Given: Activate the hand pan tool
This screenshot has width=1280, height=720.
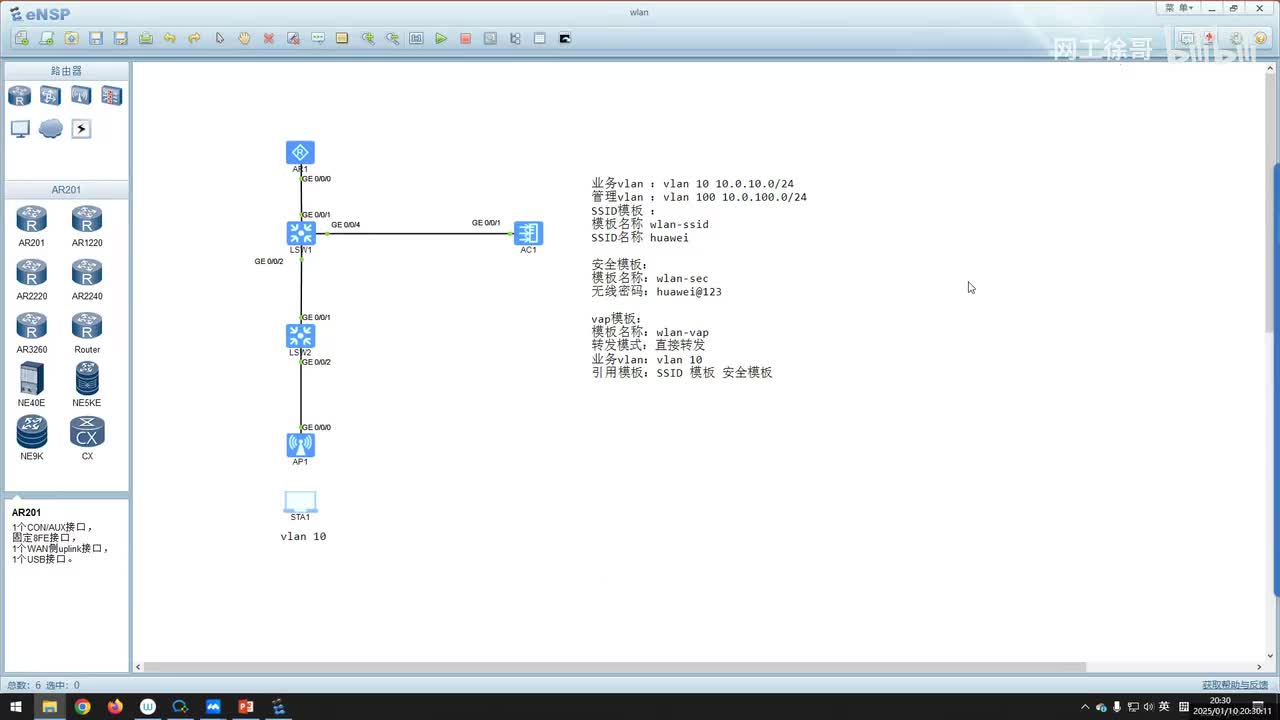Looking at the screenshot, I should coord(244,38).
